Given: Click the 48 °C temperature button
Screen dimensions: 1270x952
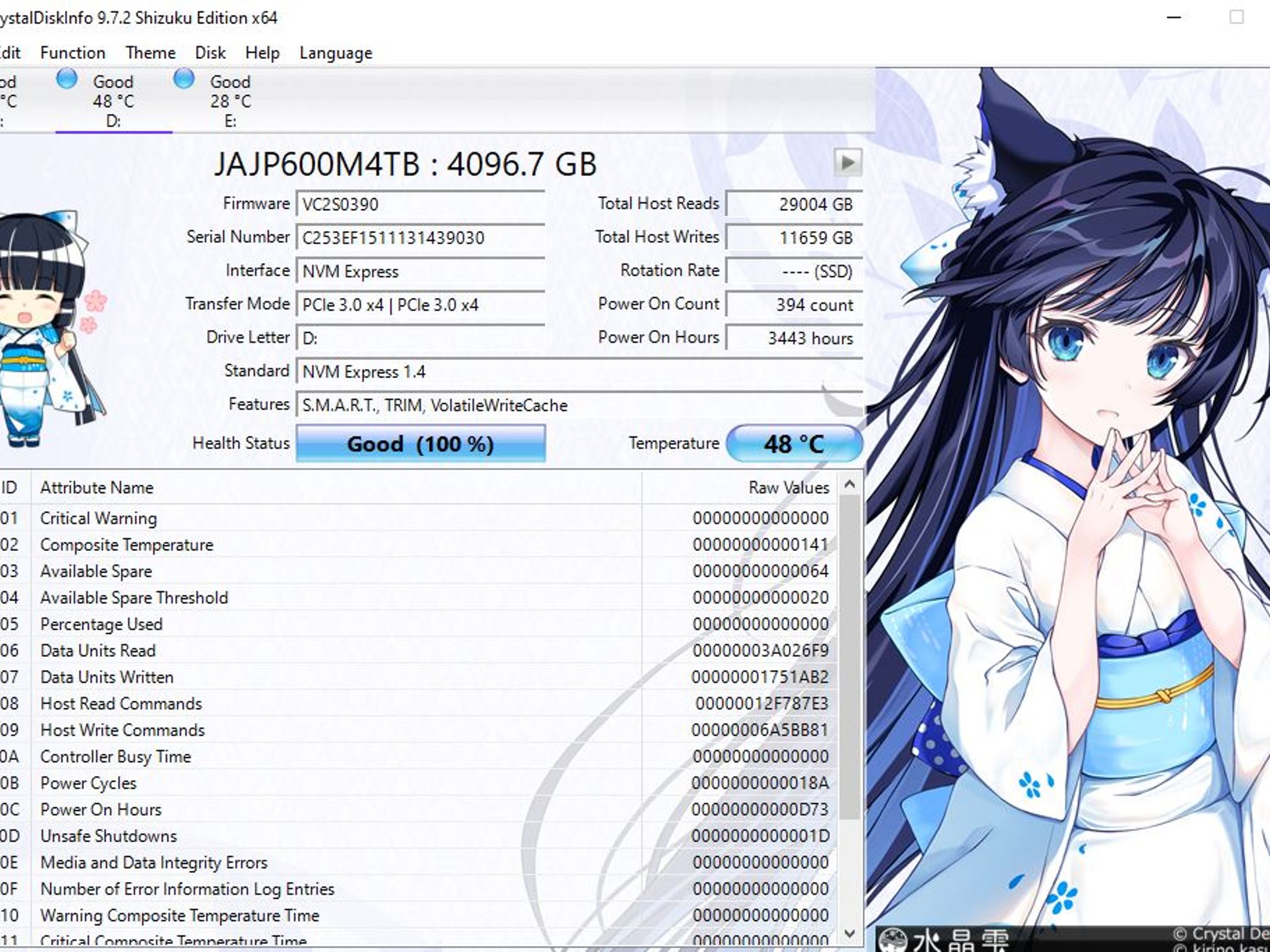Looking at the screenshot, I should (794, 444).
